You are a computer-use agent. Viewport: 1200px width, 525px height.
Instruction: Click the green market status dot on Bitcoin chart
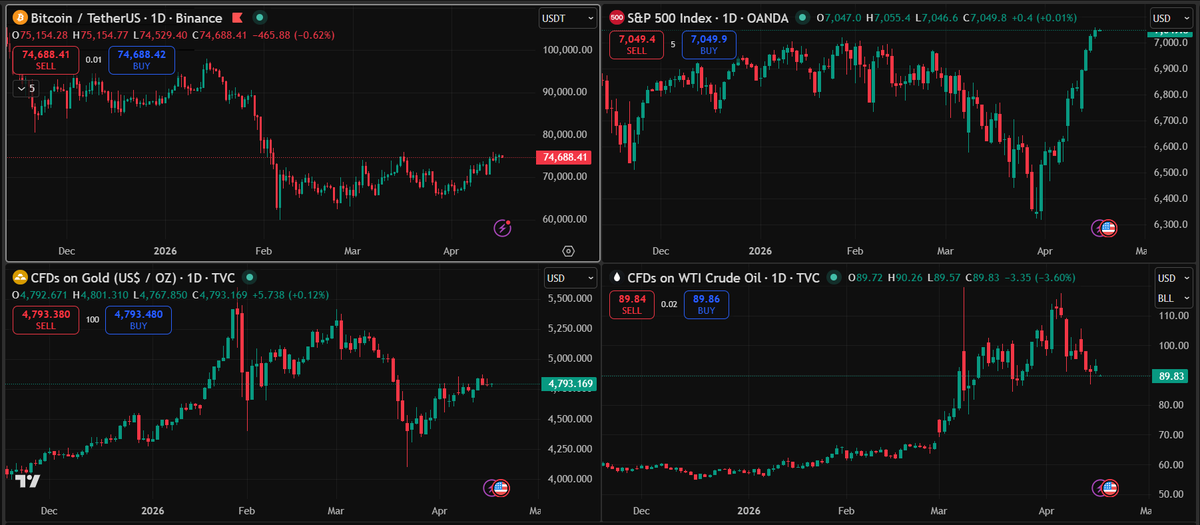coord(260,18)
